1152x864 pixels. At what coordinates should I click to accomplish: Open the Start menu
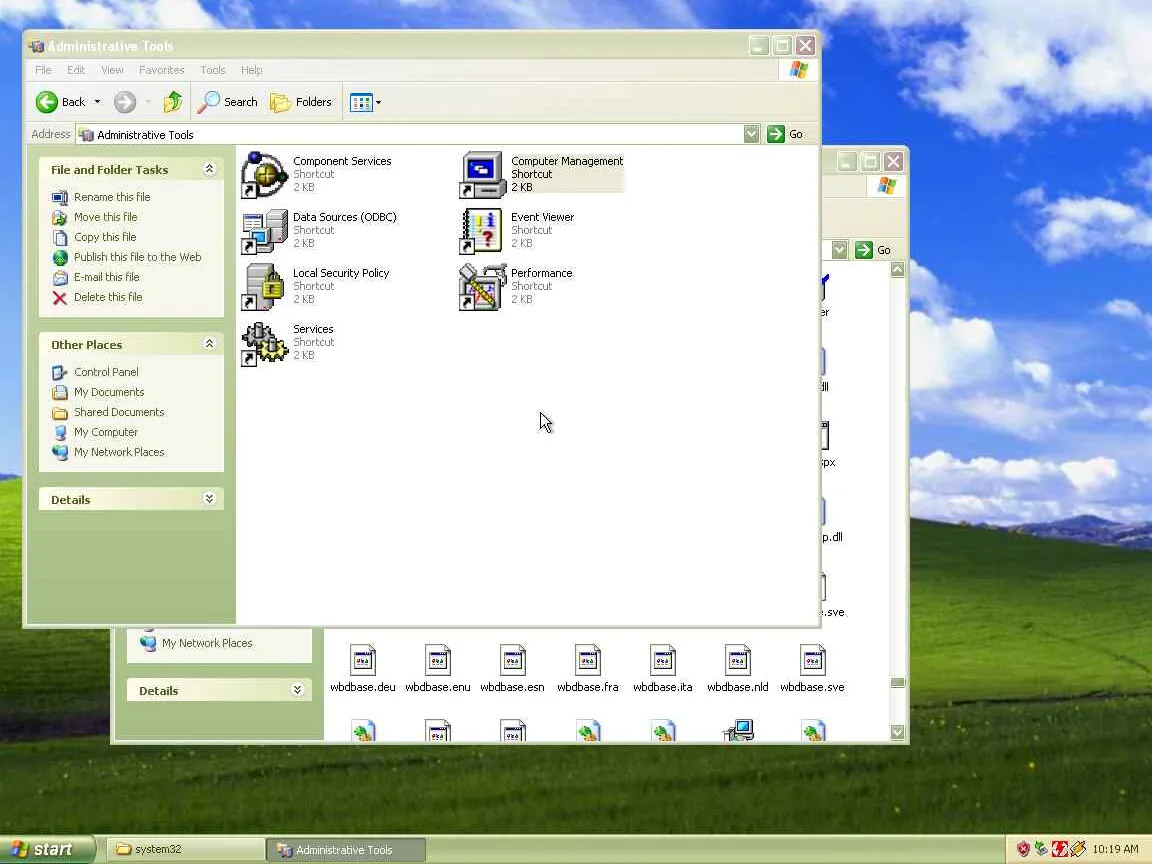[46, 849]
